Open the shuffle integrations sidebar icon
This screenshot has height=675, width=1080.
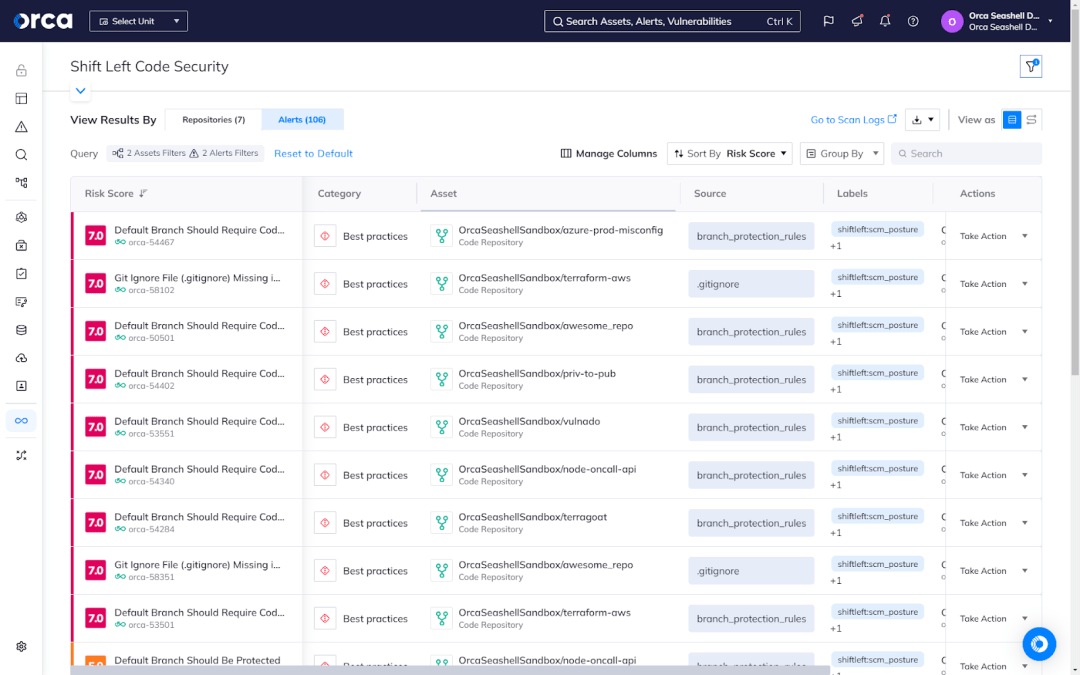[21, 455]
